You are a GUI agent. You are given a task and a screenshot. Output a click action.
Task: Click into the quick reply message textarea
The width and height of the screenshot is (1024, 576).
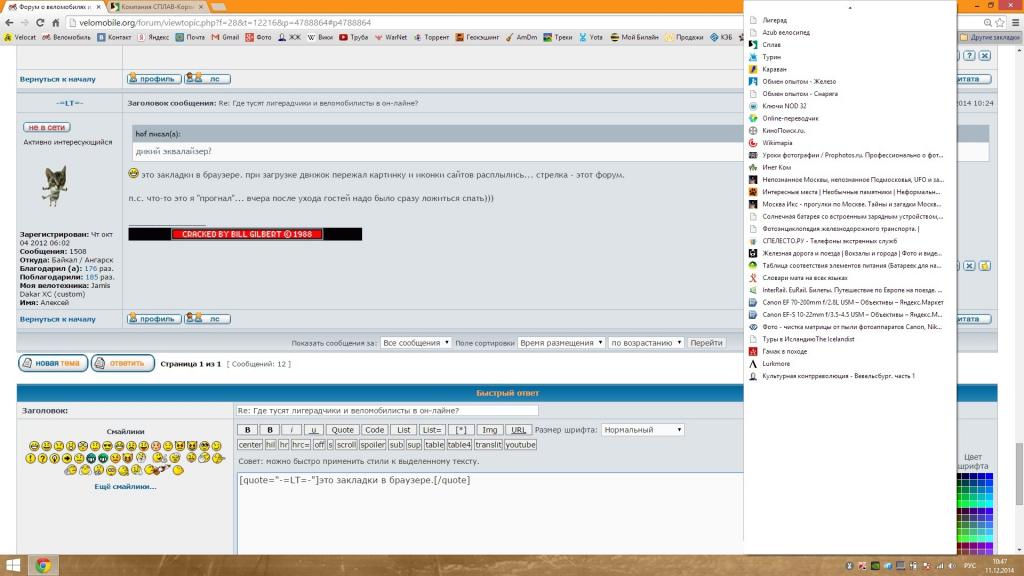490,513
